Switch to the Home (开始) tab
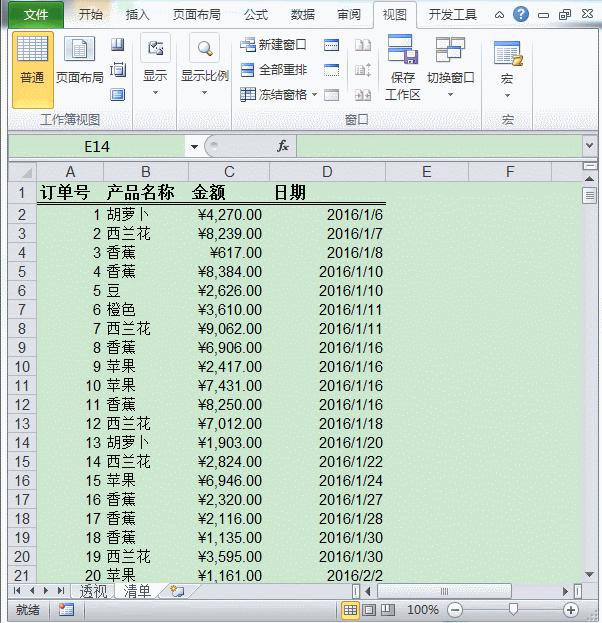Screen dimensions: 602x623 click(91, 15)
